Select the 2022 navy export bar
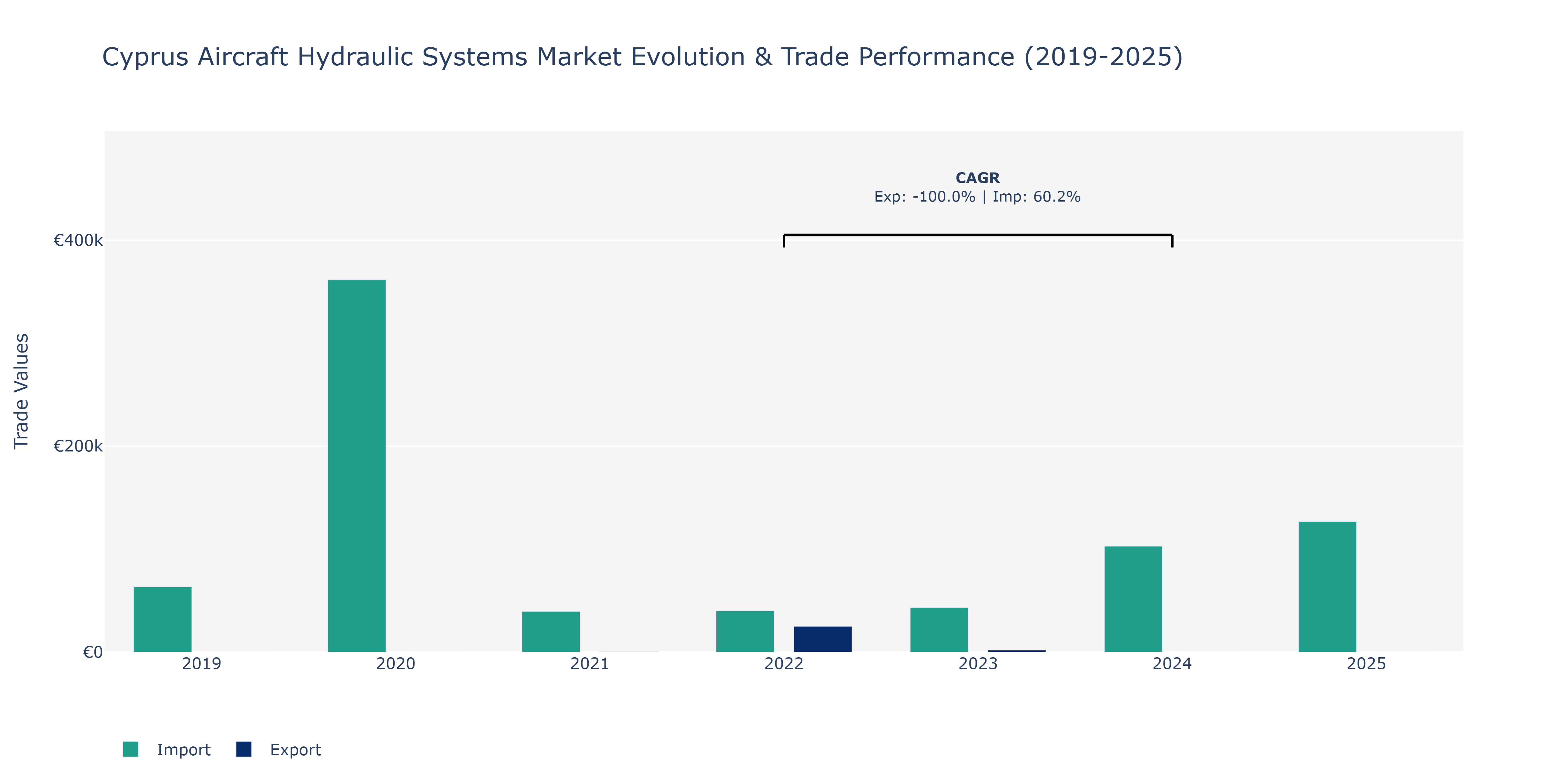Viewport: 1568px width, 784px height. coord(823,639)
